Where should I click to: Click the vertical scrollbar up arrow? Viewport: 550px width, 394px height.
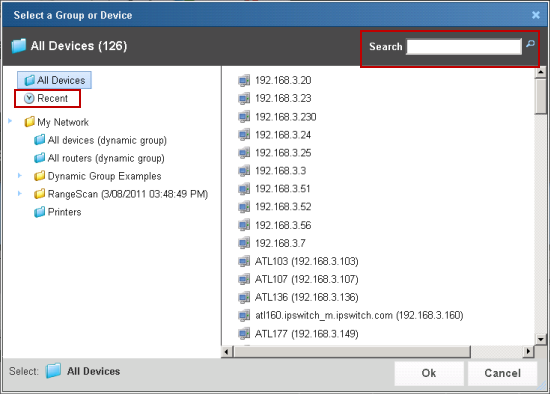tap(541, 72)
